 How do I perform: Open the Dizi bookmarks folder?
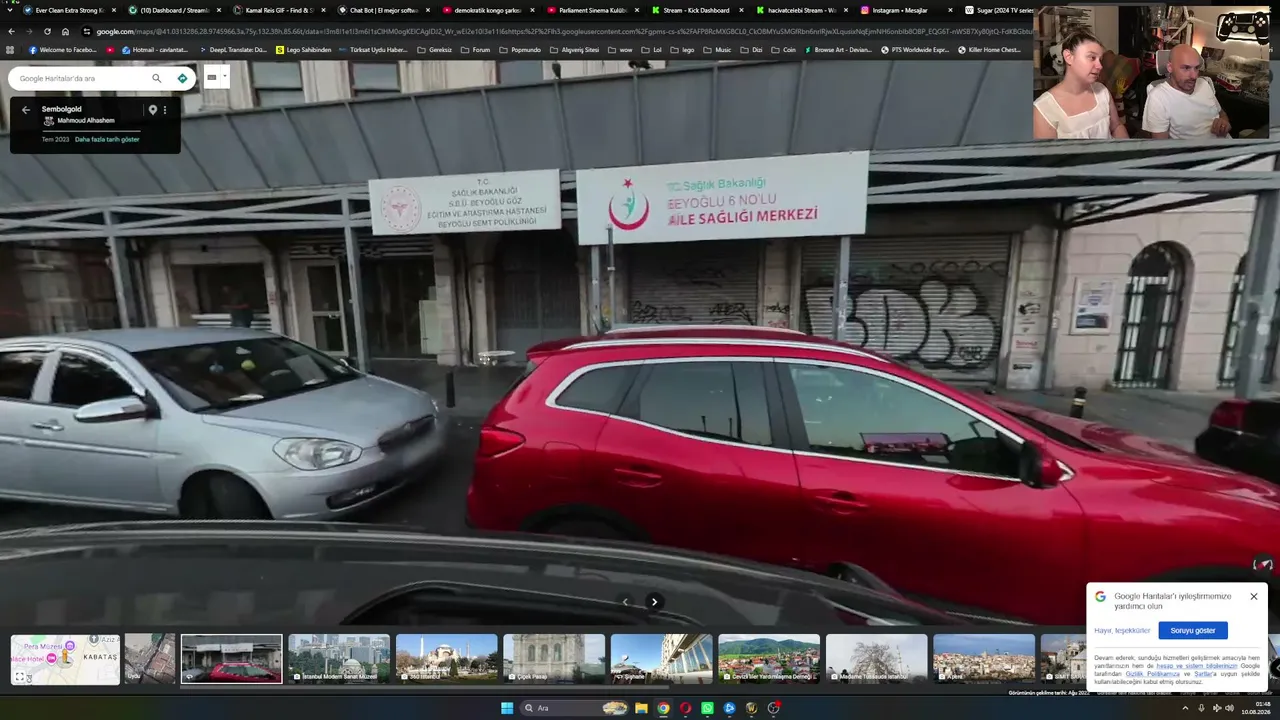pos(752,49)
